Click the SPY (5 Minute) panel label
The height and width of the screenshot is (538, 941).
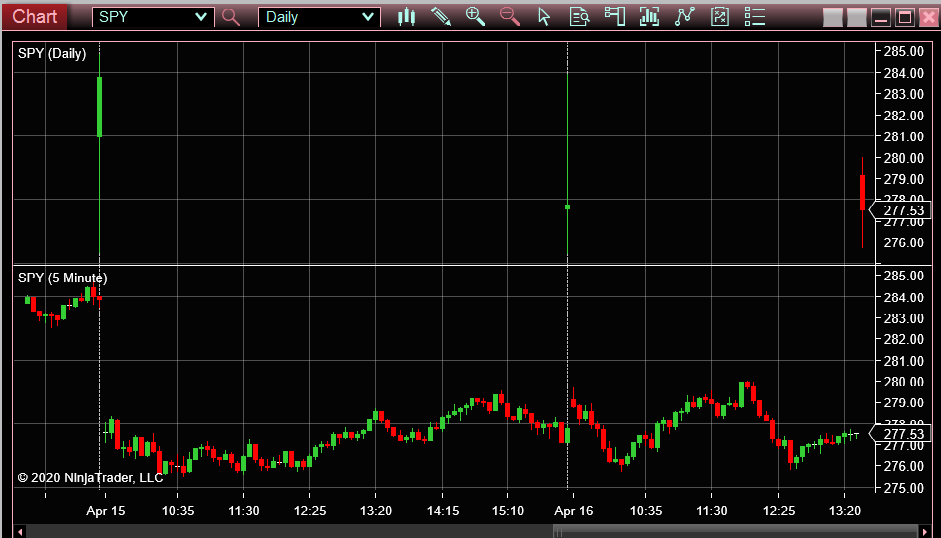point(62,278)
